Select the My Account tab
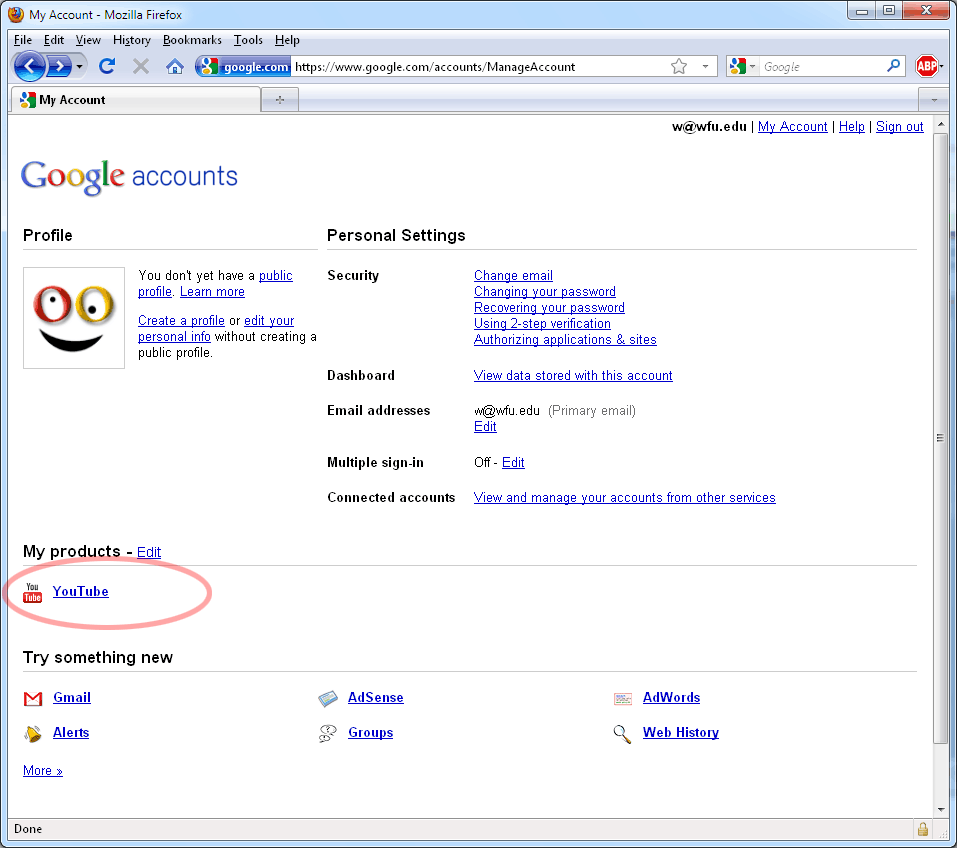Image resolution: width=957 pixels, height=848 pixels. (x=135, y=100)
